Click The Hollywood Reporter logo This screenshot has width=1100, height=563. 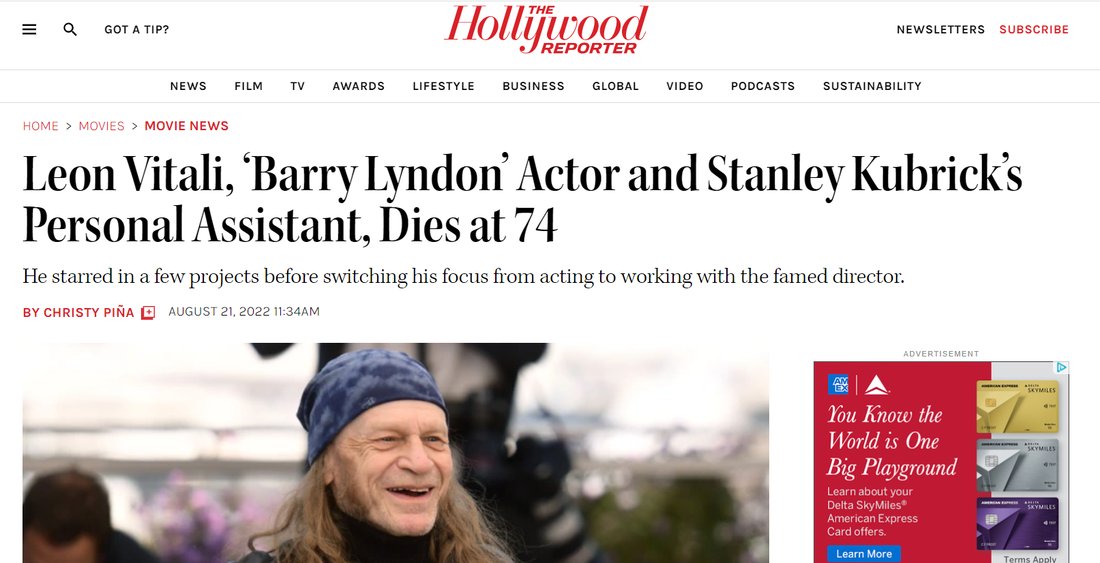point(546,29)
